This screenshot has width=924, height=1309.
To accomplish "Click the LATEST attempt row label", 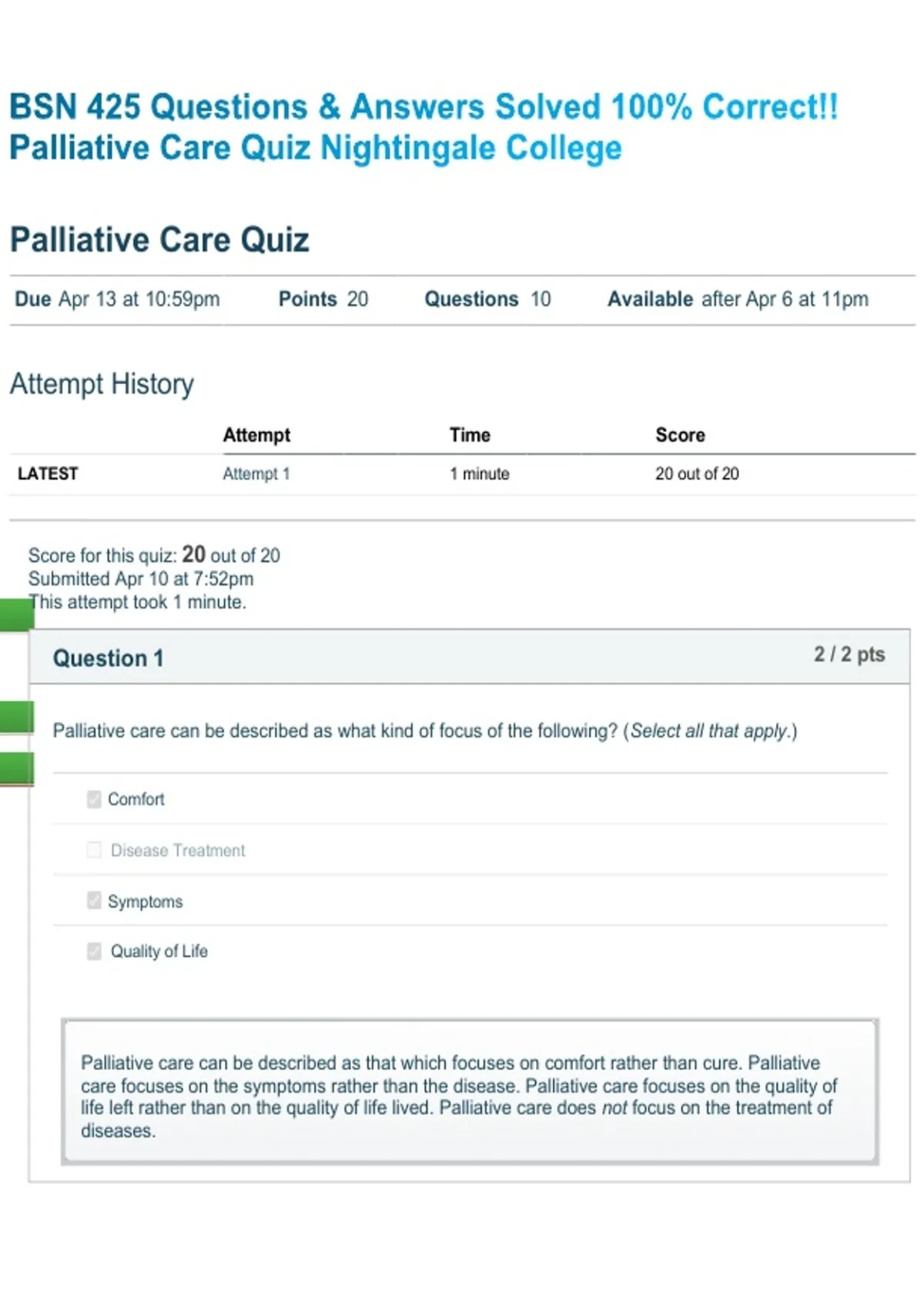I will [x=48, y=474].
